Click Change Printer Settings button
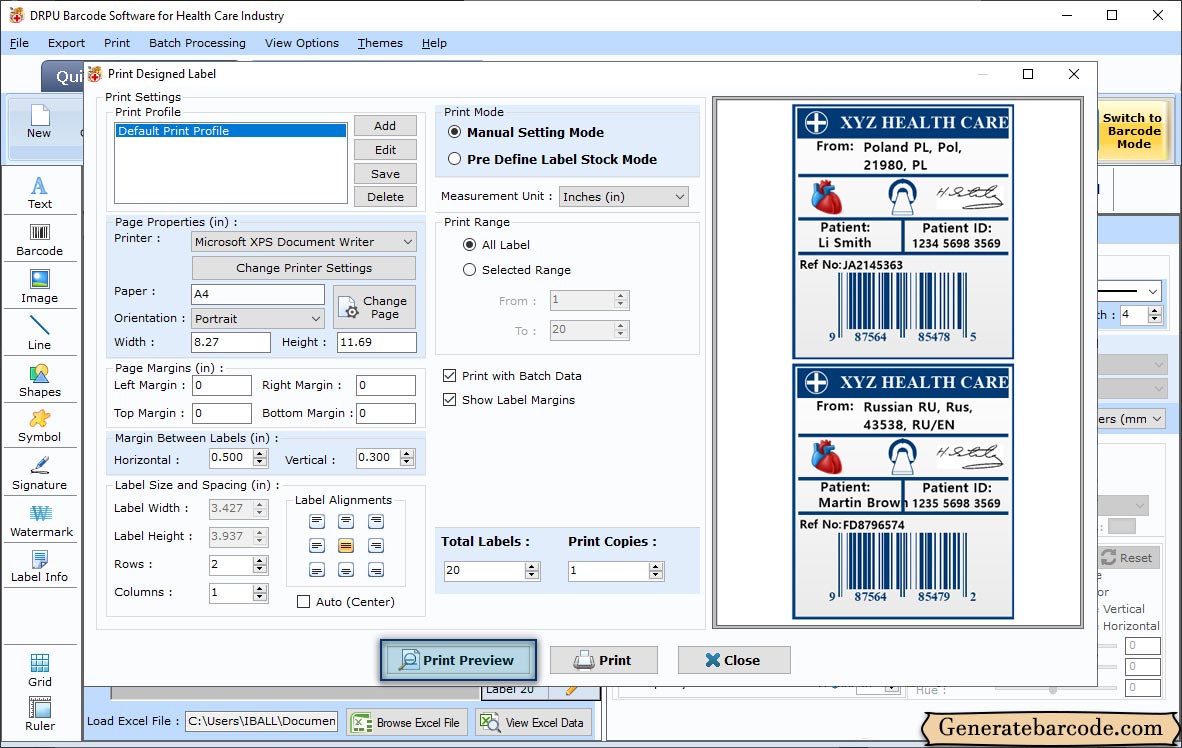This screenshot has width=1182, height=748. (x=304, y=268)
